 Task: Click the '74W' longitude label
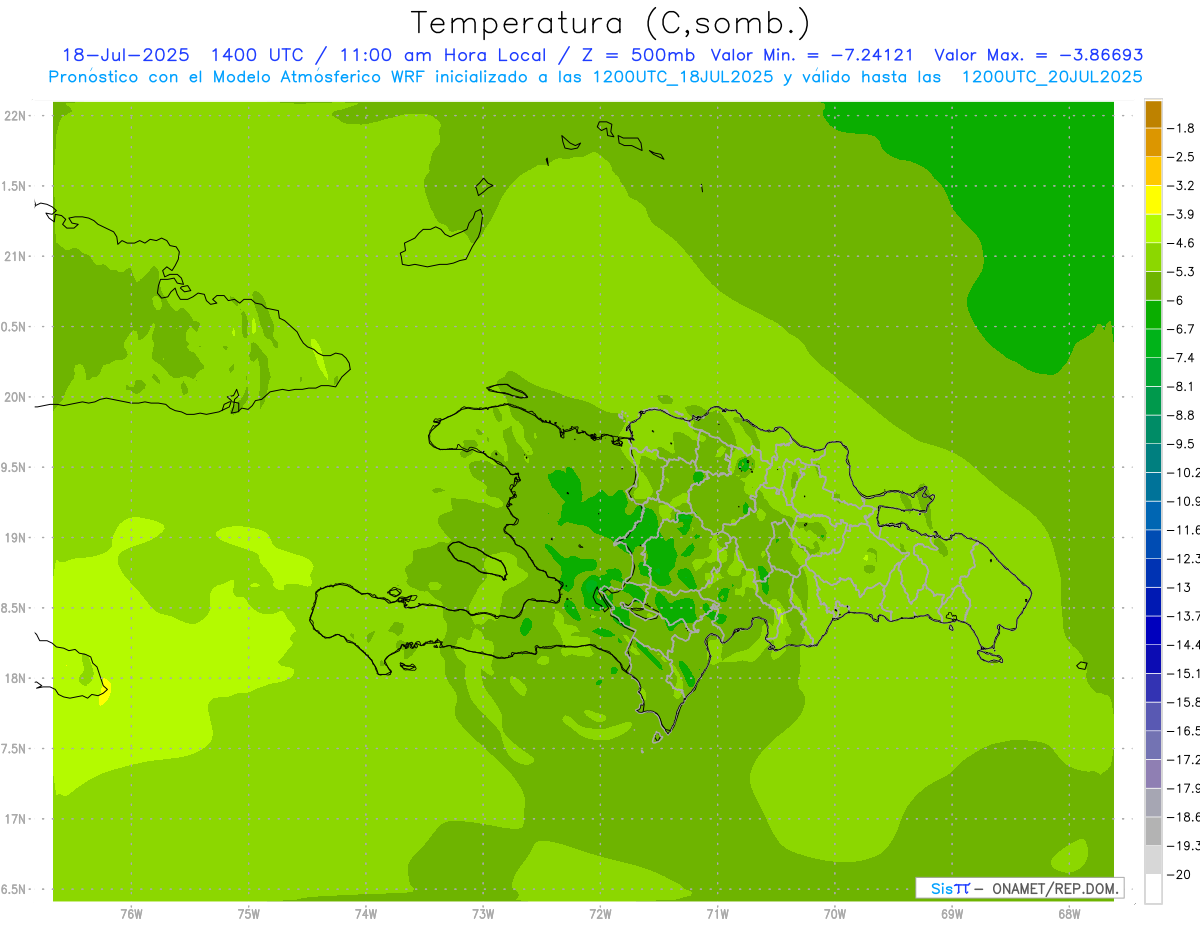coord(366,914)
